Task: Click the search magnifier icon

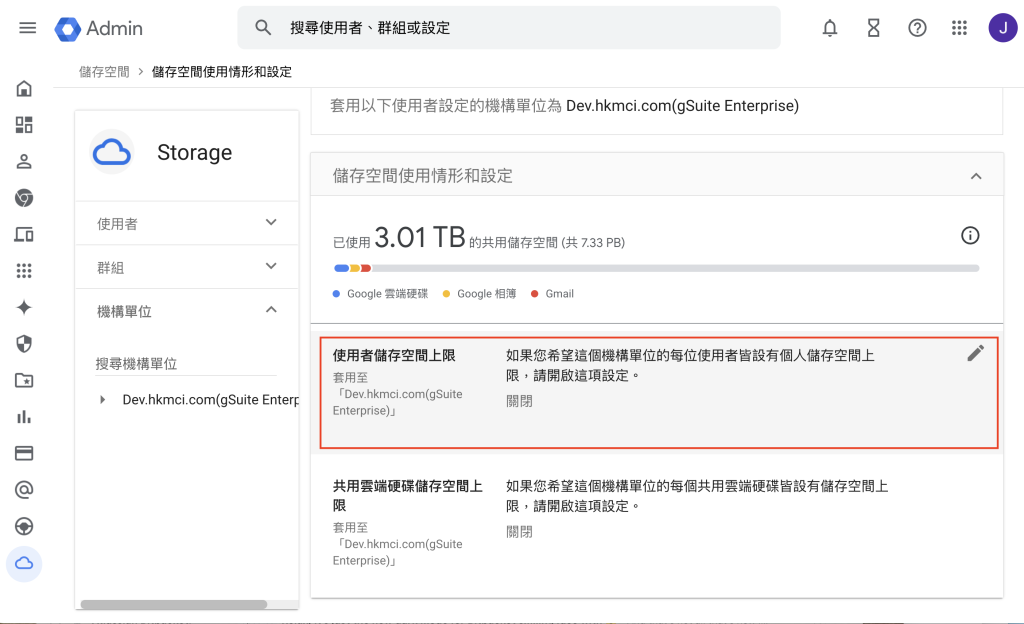Action: pyautogui.click(x=263, y=27)
